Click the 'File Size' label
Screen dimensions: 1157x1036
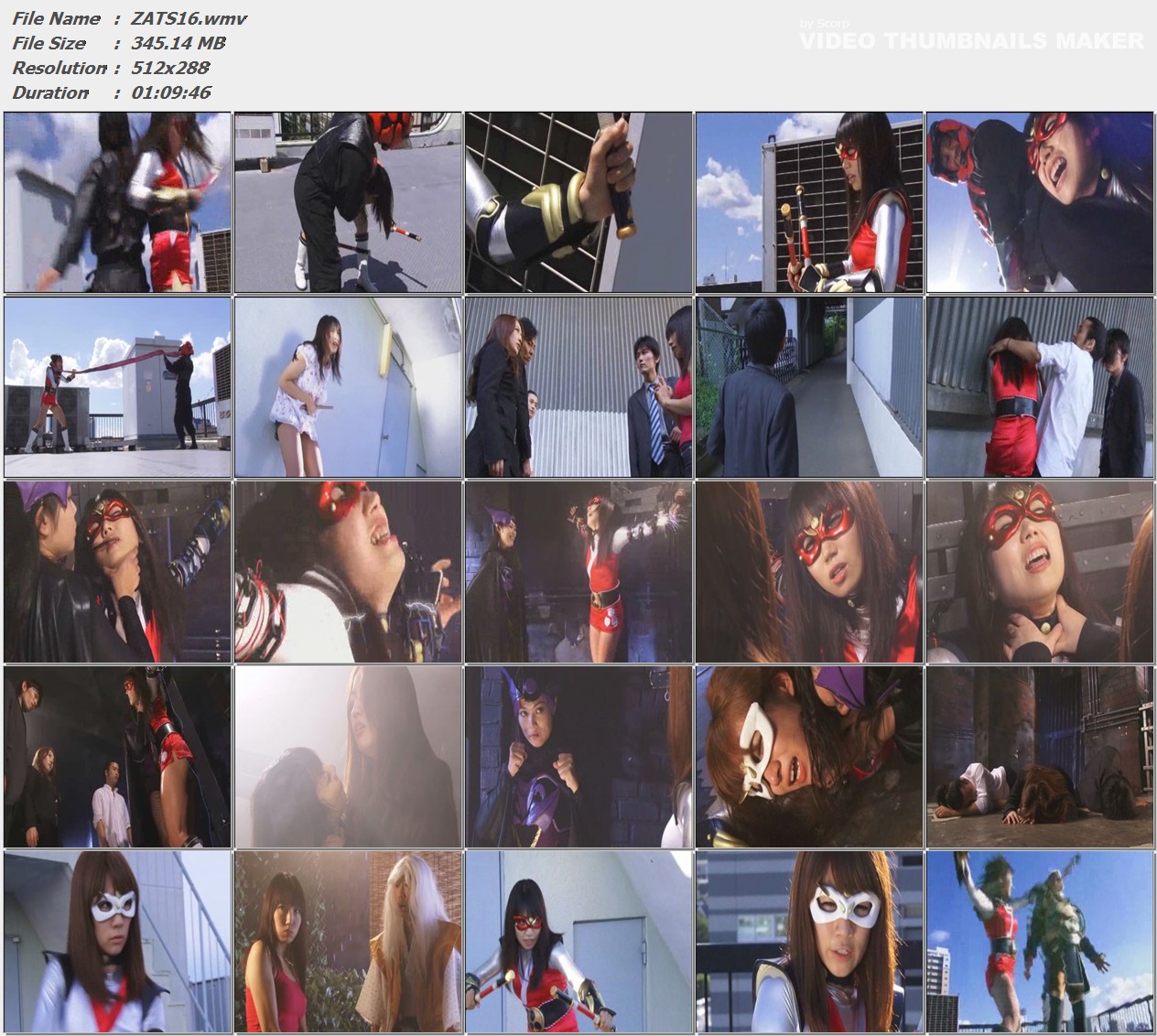coord(49,43)
